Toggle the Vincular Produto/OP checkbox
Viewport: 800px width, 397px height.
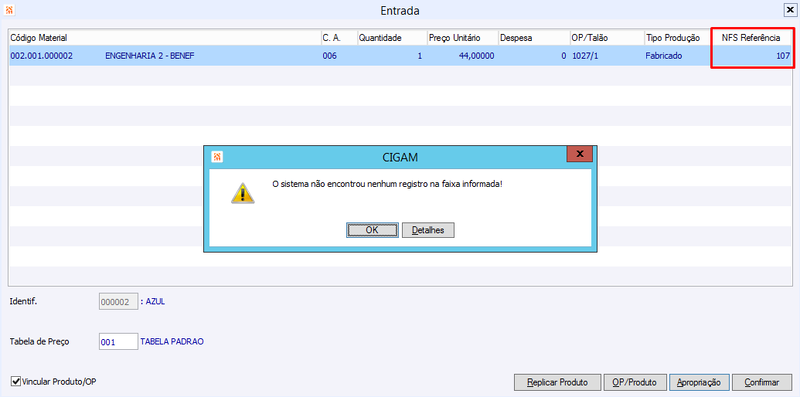click(15, 381)
